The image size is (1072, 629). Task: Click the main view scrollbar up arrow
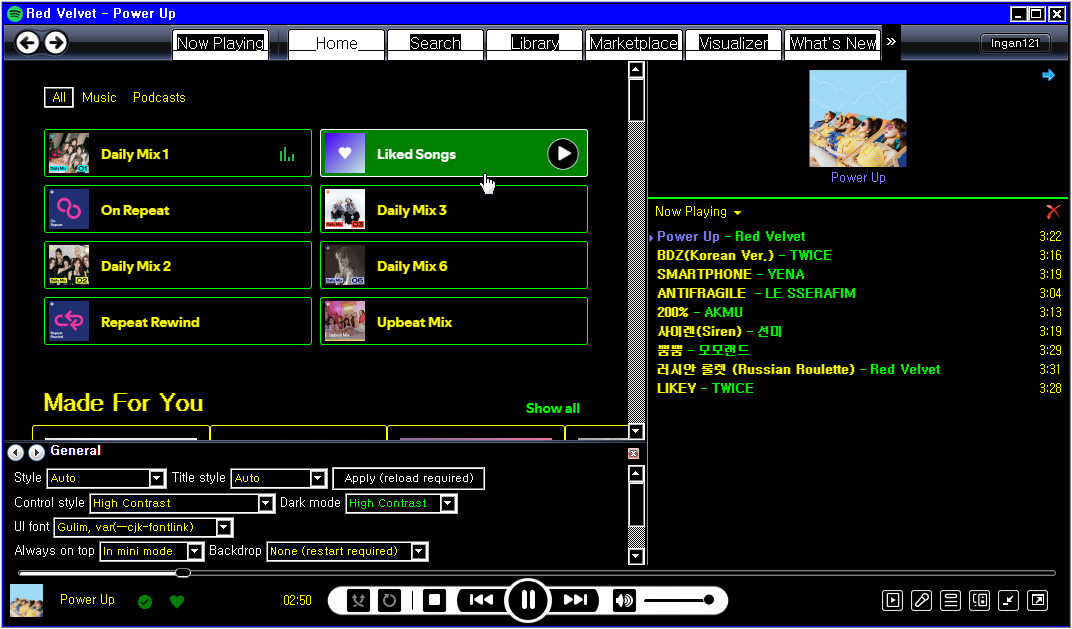point(636,70)
